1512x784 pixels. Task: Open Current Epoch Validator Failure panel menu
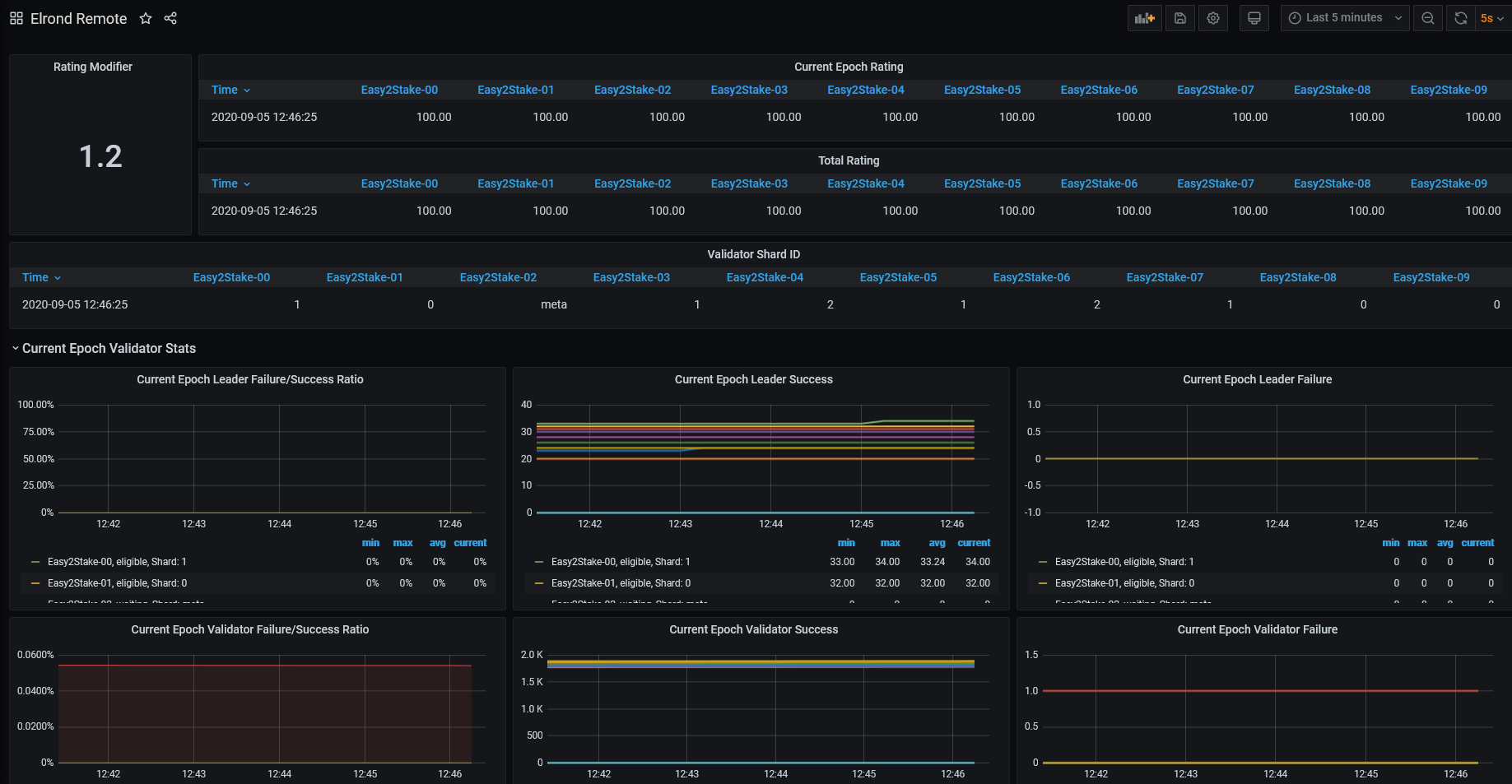coord(1258,629)
